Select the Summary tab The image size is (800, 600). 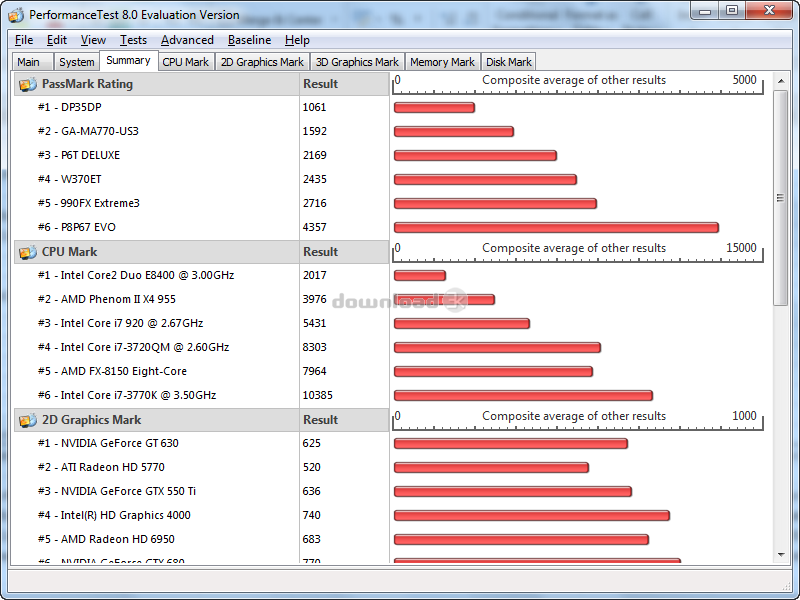point(129,60)
